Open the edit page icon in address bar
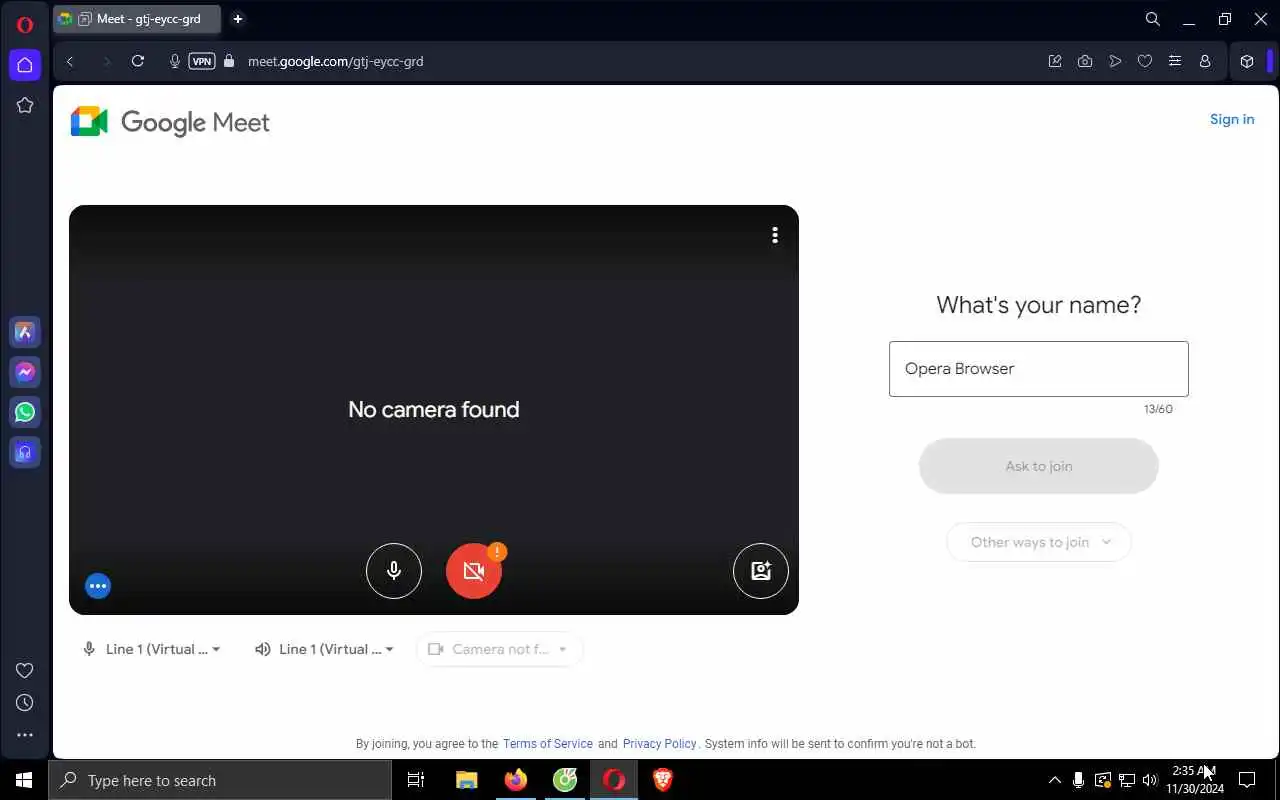This screenshot has width=1280, height=800. [1055, 61]
